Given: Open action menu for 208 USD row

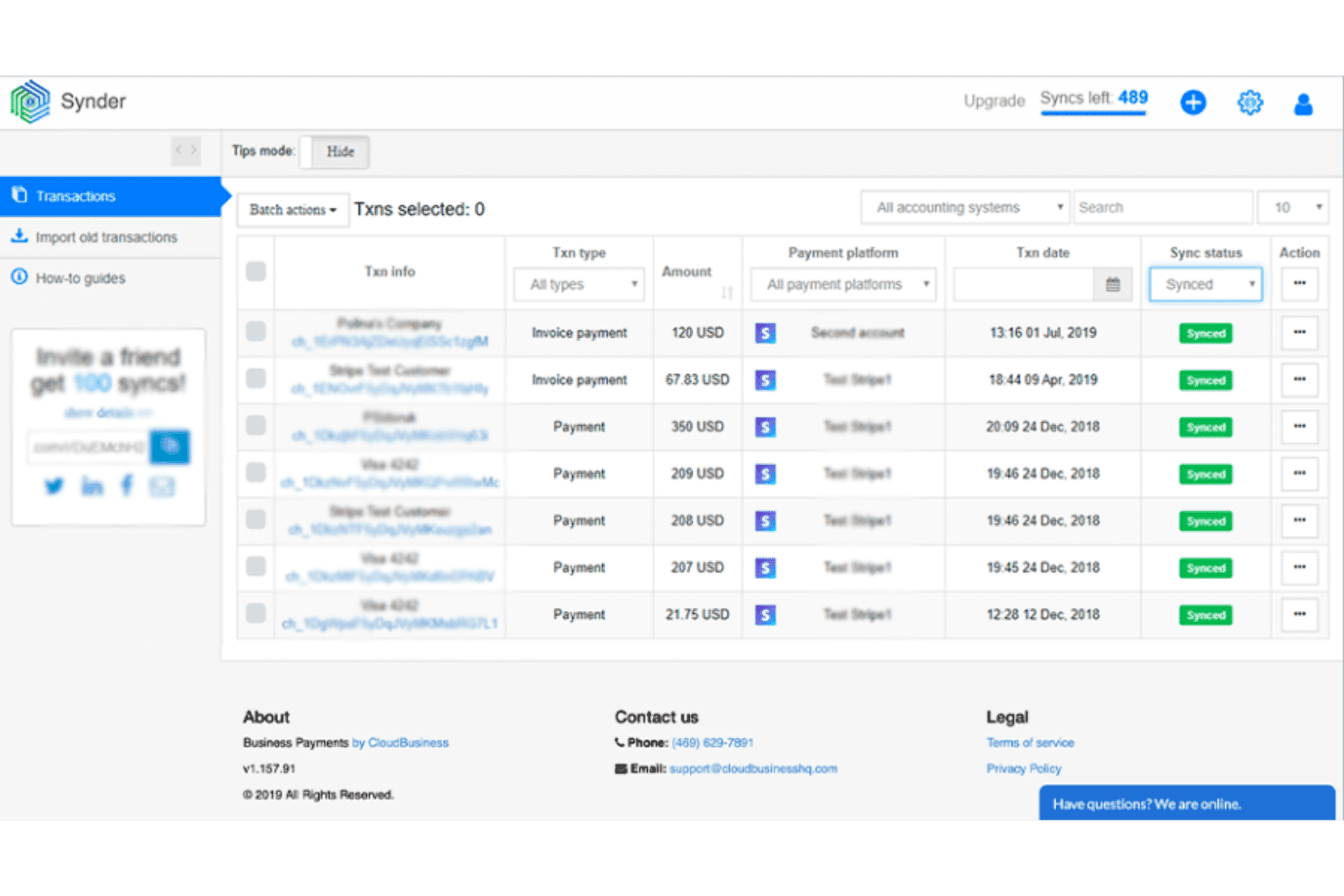Looking at the screenshot, I should (x=1300, y=521).
